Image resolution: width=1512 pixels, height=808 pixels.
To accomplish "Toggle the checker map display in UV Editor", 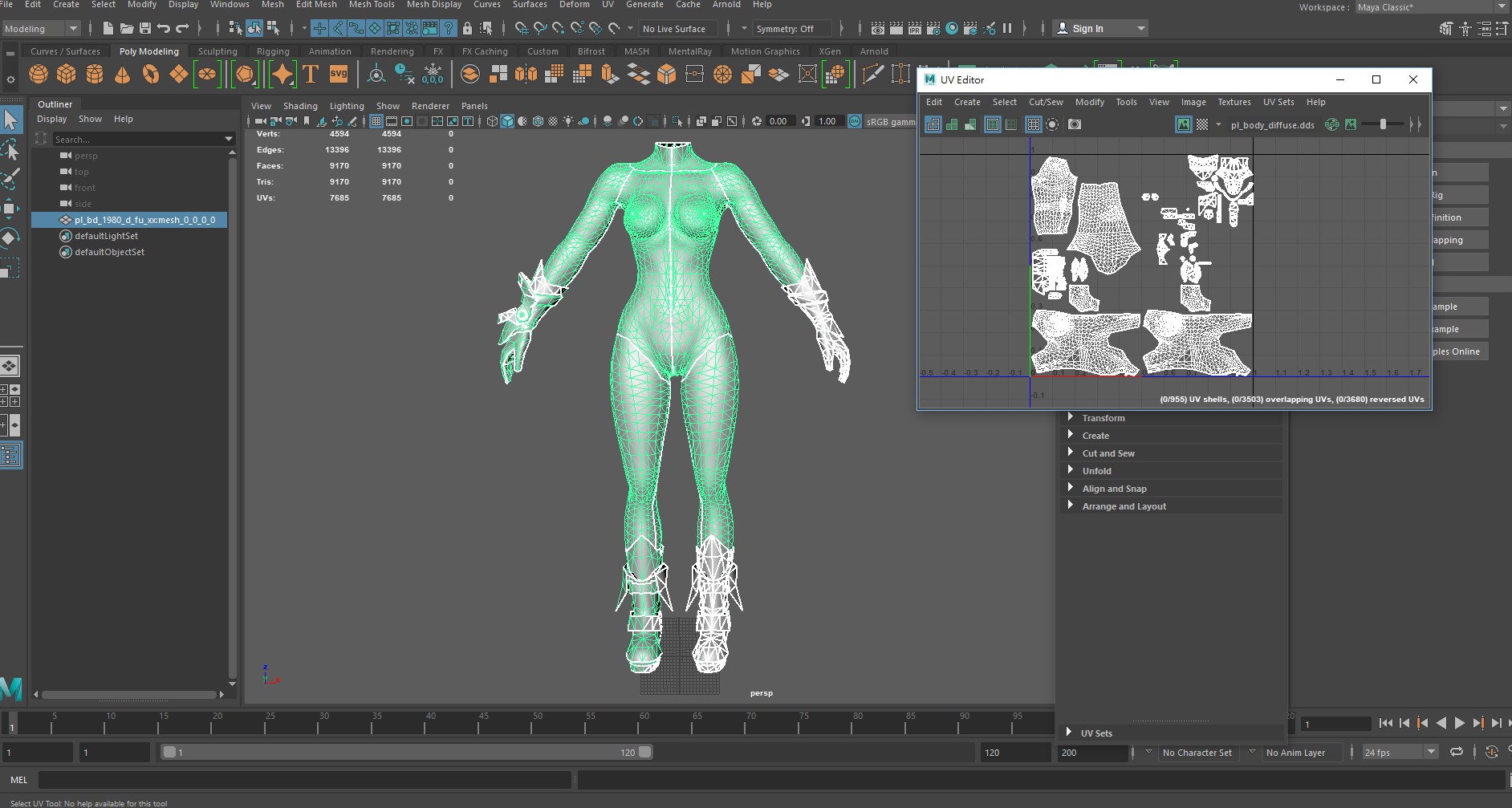I will tap(1202, 124).
